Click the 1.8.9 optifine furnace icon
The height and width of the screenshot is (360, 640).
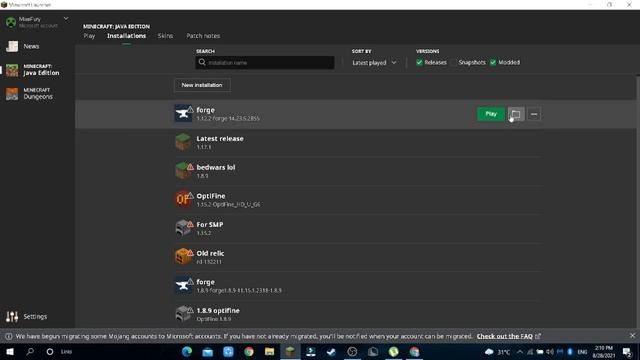[183, 313]
